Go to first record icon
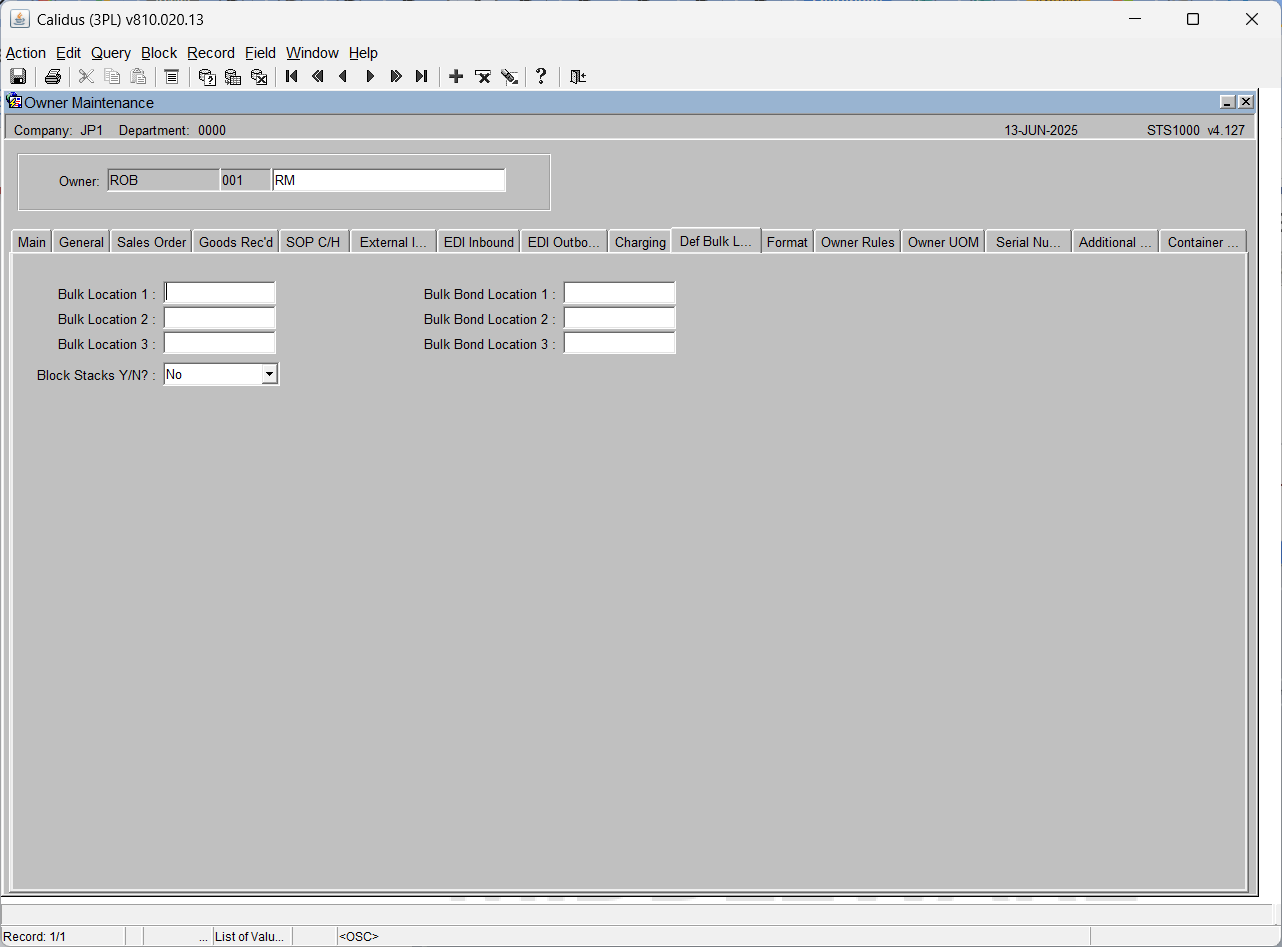The height and width of the screenshot is (947, 1282). pos(292,77)
